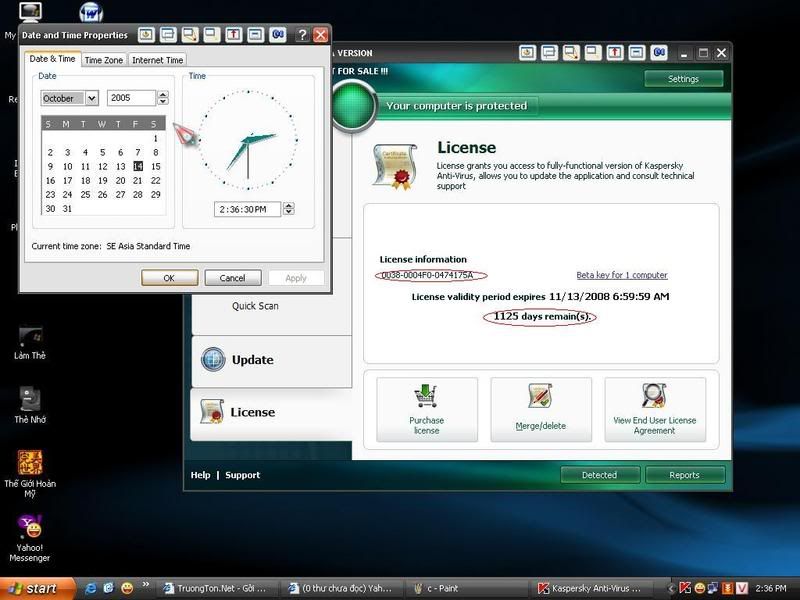Click the Support link in Kaspersky
The height and width of the screenshot is (600, 800).
point(243,475)
